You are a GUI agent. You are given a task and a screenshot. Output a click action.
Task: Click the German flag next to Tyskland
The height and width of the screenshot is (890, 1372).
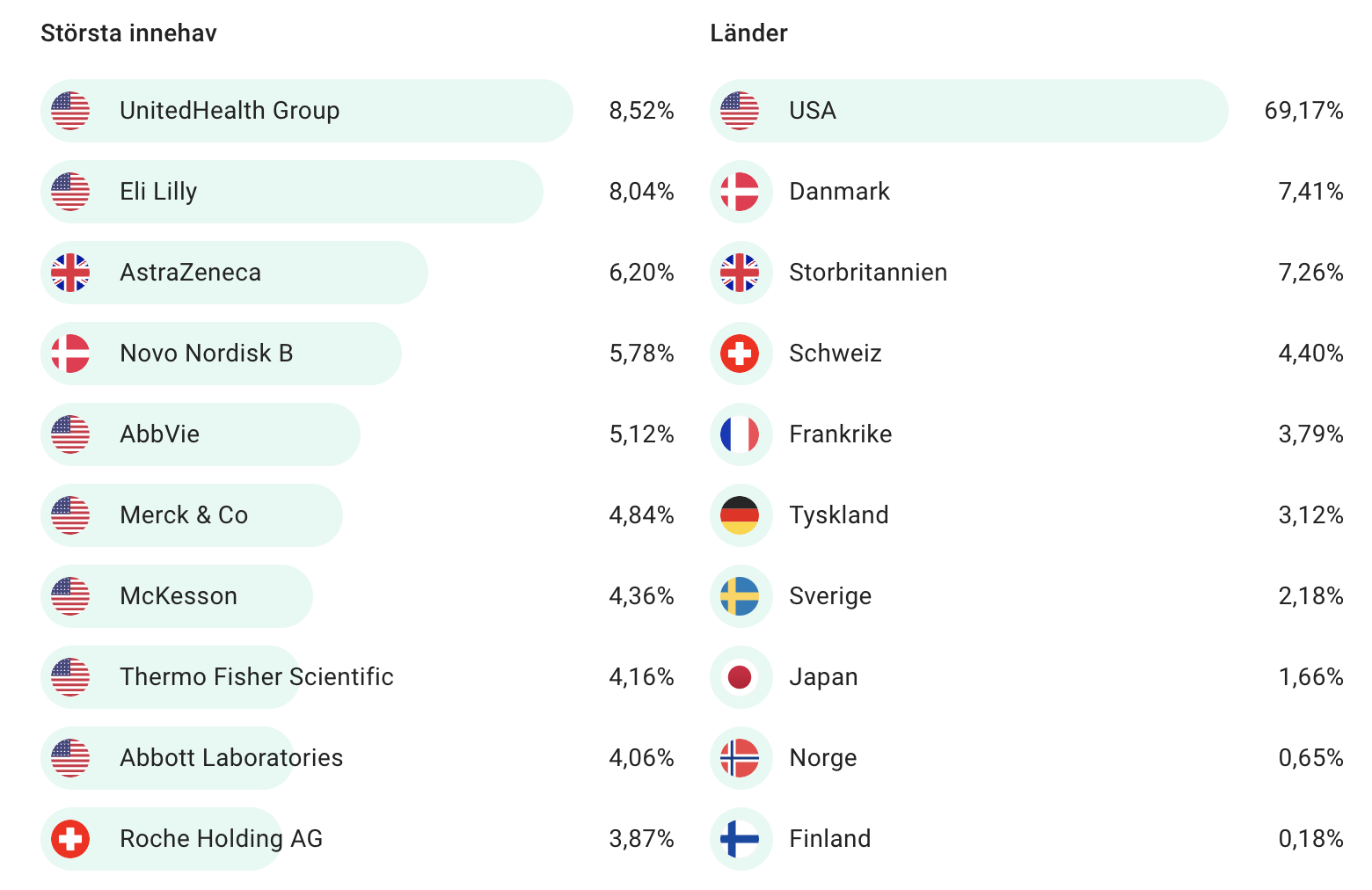pos(740,515)
